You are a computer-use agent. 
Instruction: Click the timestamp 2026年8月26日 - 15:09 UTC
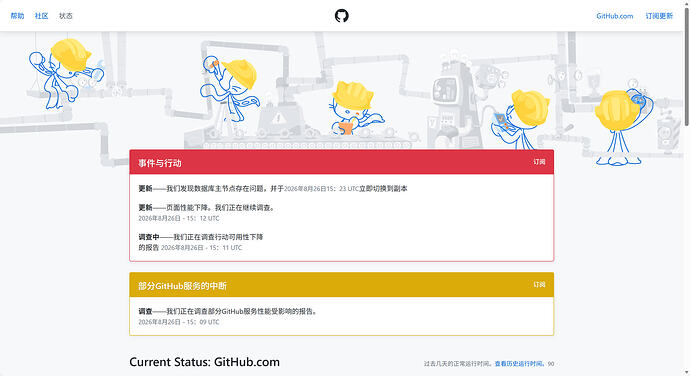pos(179,322)
